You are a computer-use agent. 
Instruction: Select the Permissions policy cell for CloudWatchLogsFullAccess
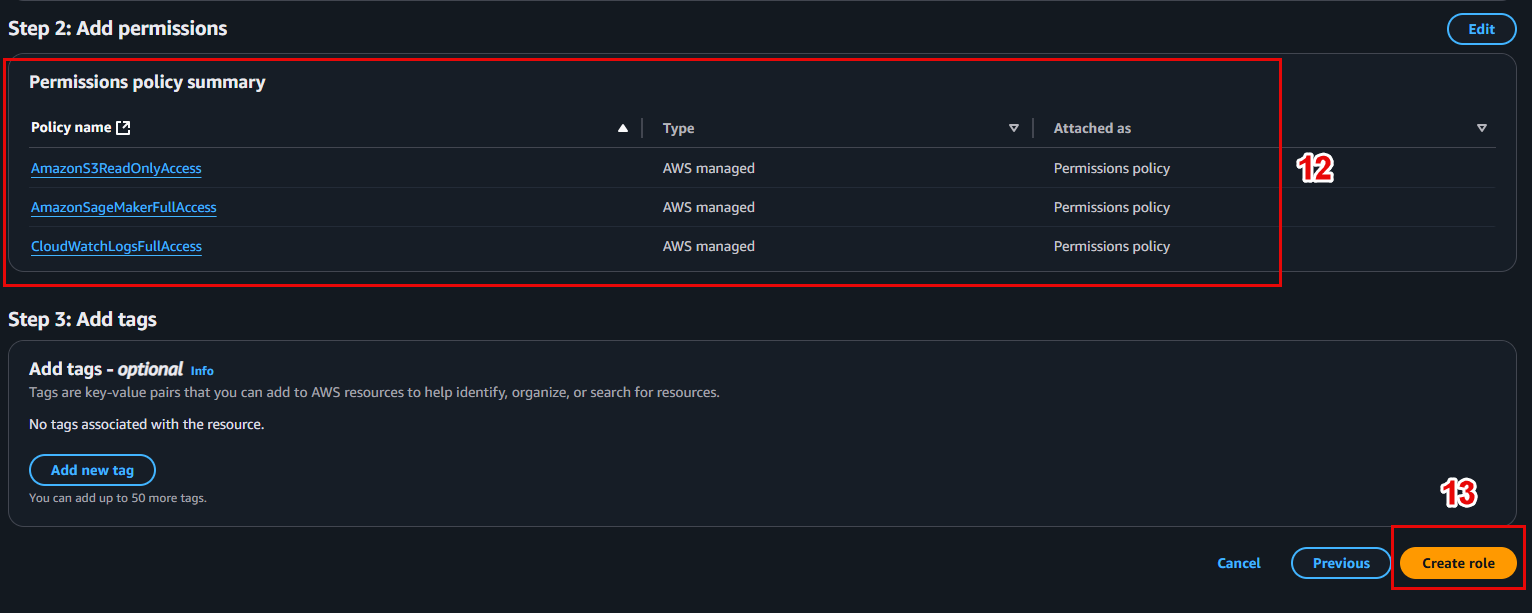click(x=1112, y=246)
